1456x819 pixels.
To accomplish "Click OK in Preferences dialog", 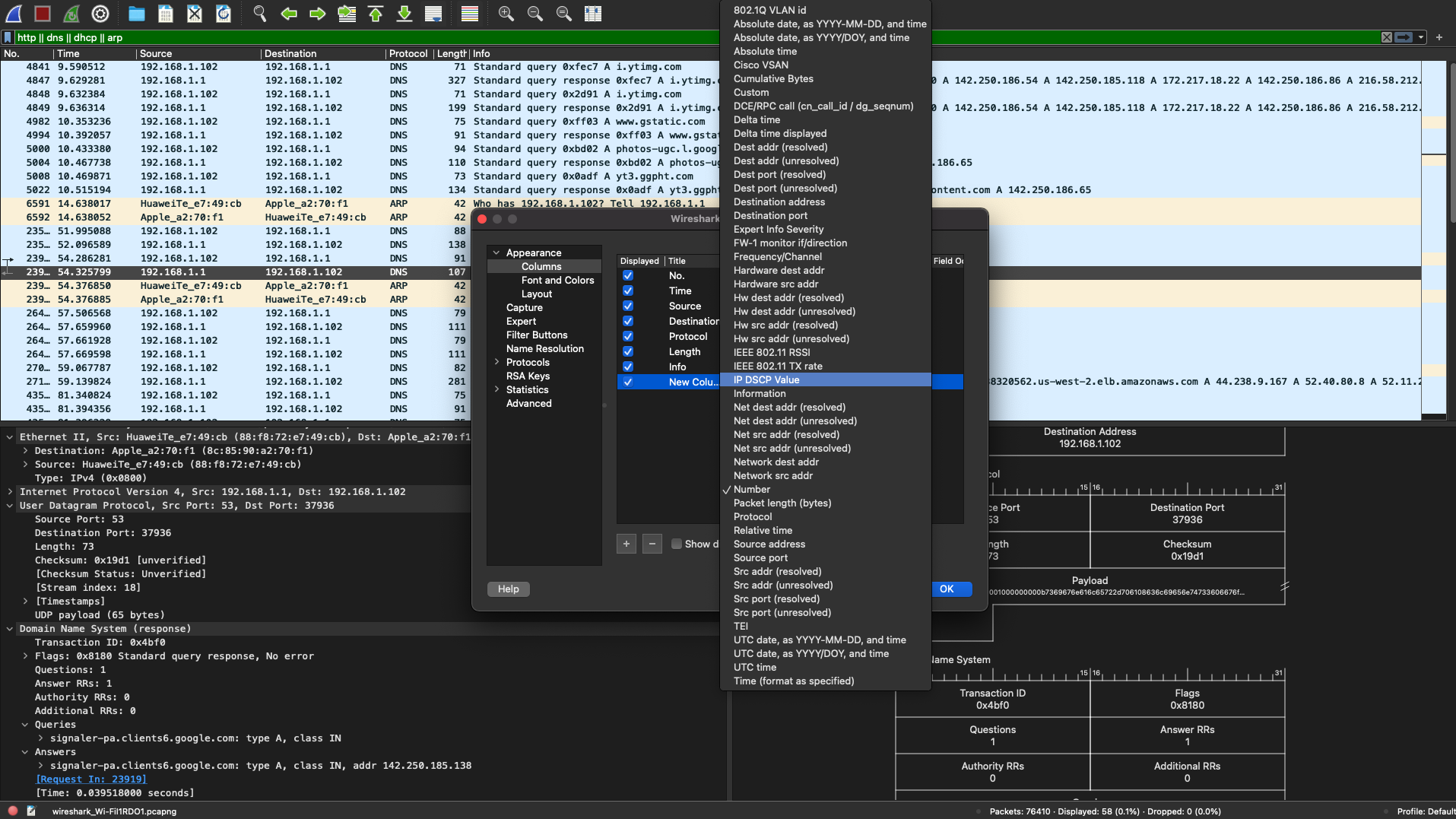I will tap(951, 589).
